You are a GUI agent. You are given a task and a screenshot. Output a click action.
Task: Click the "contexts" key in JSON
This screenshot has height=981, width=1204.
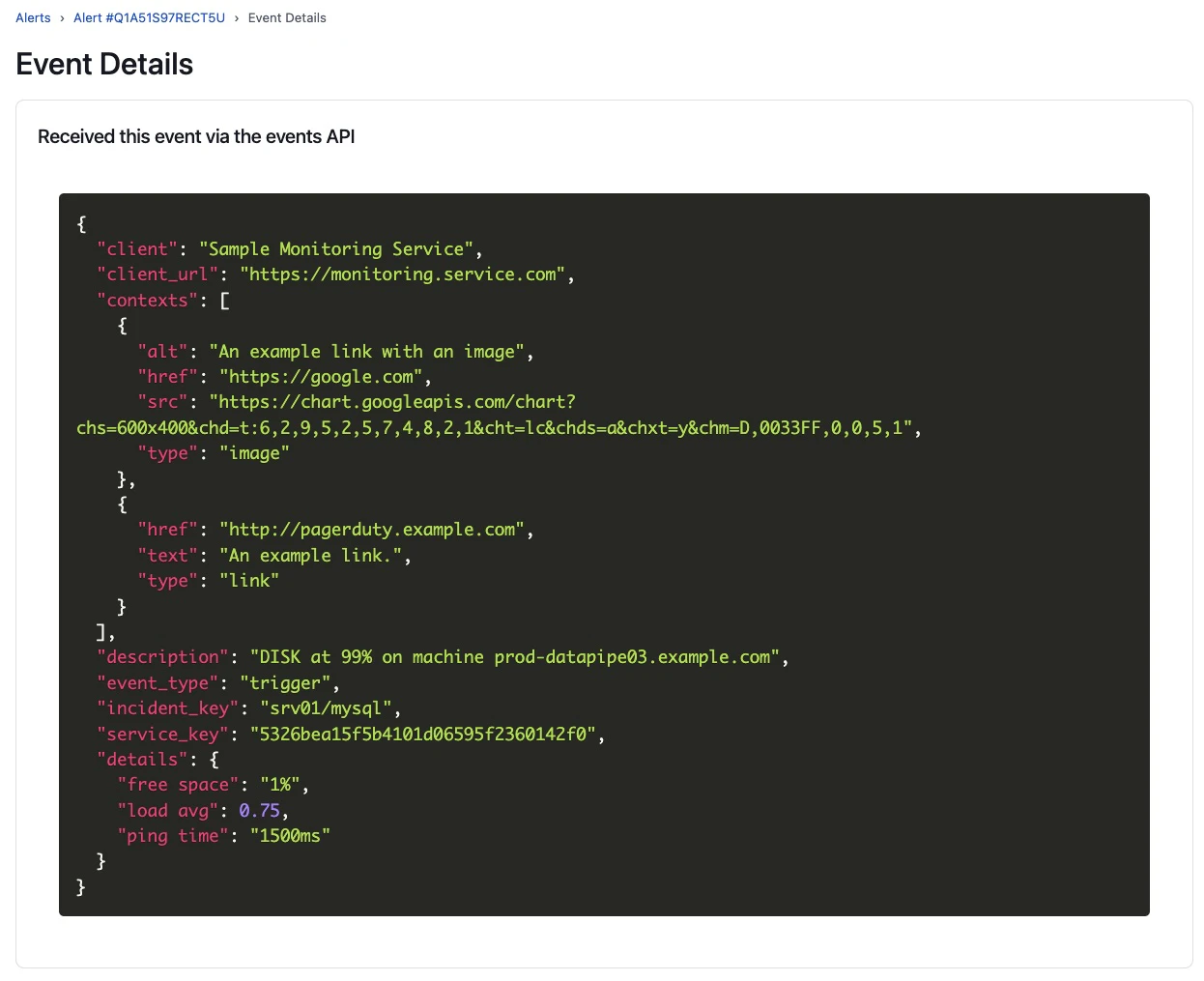click(147, 301)
